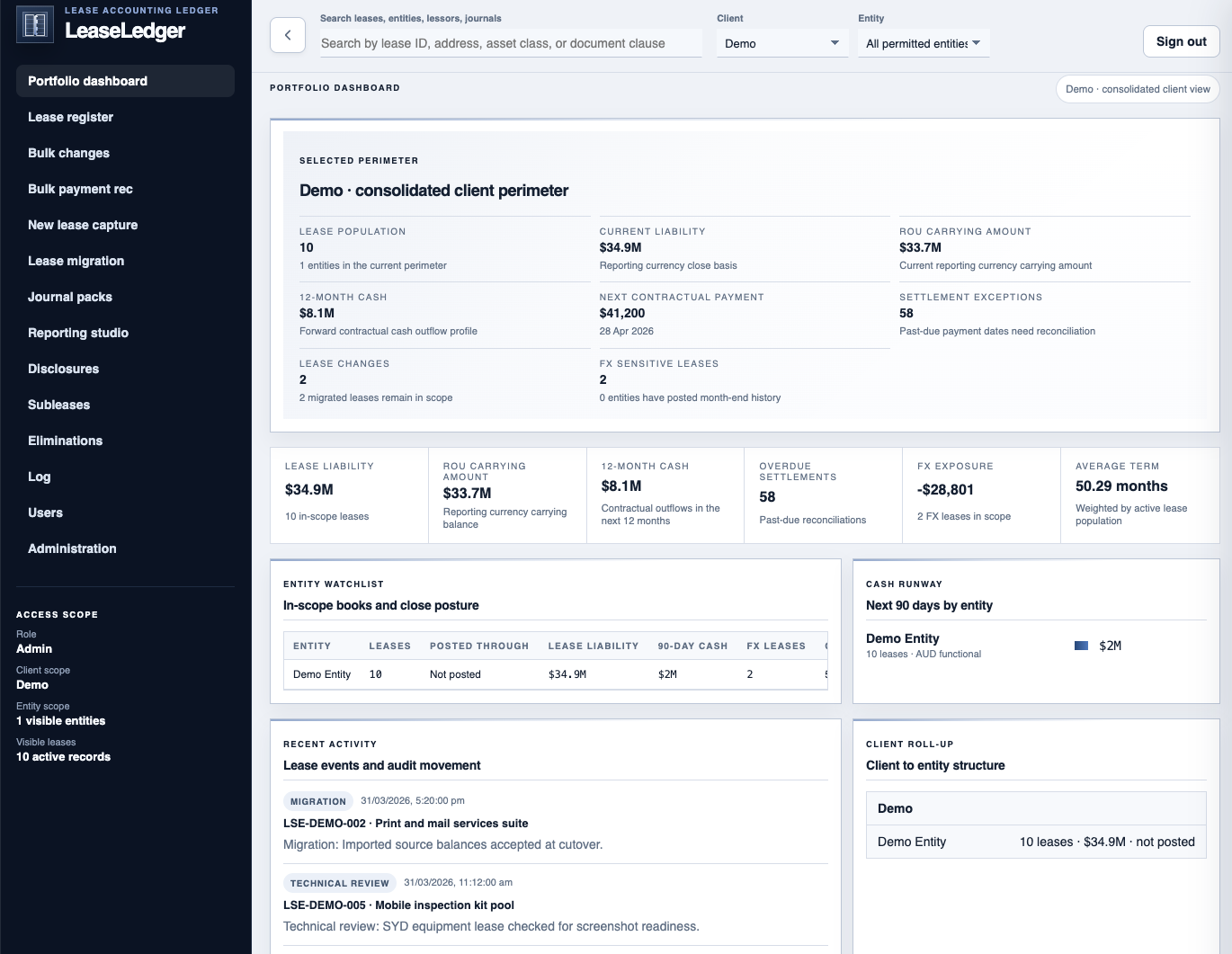Open the Administration page
1232x954 pixels.
coord(72,548)
